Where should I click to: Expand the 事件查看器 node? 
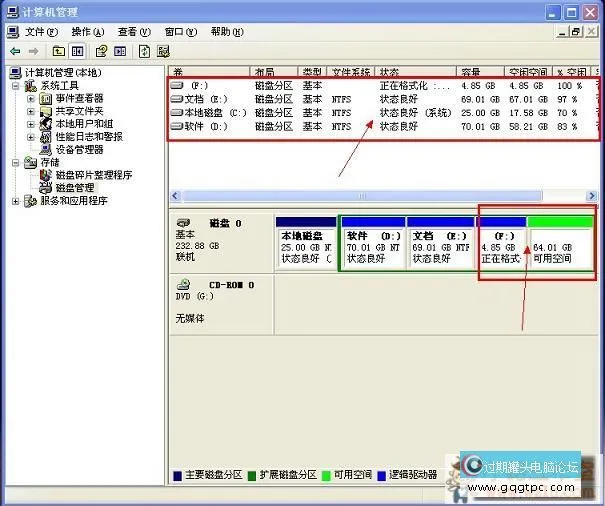pyautogui.click(x=30, y=99)
